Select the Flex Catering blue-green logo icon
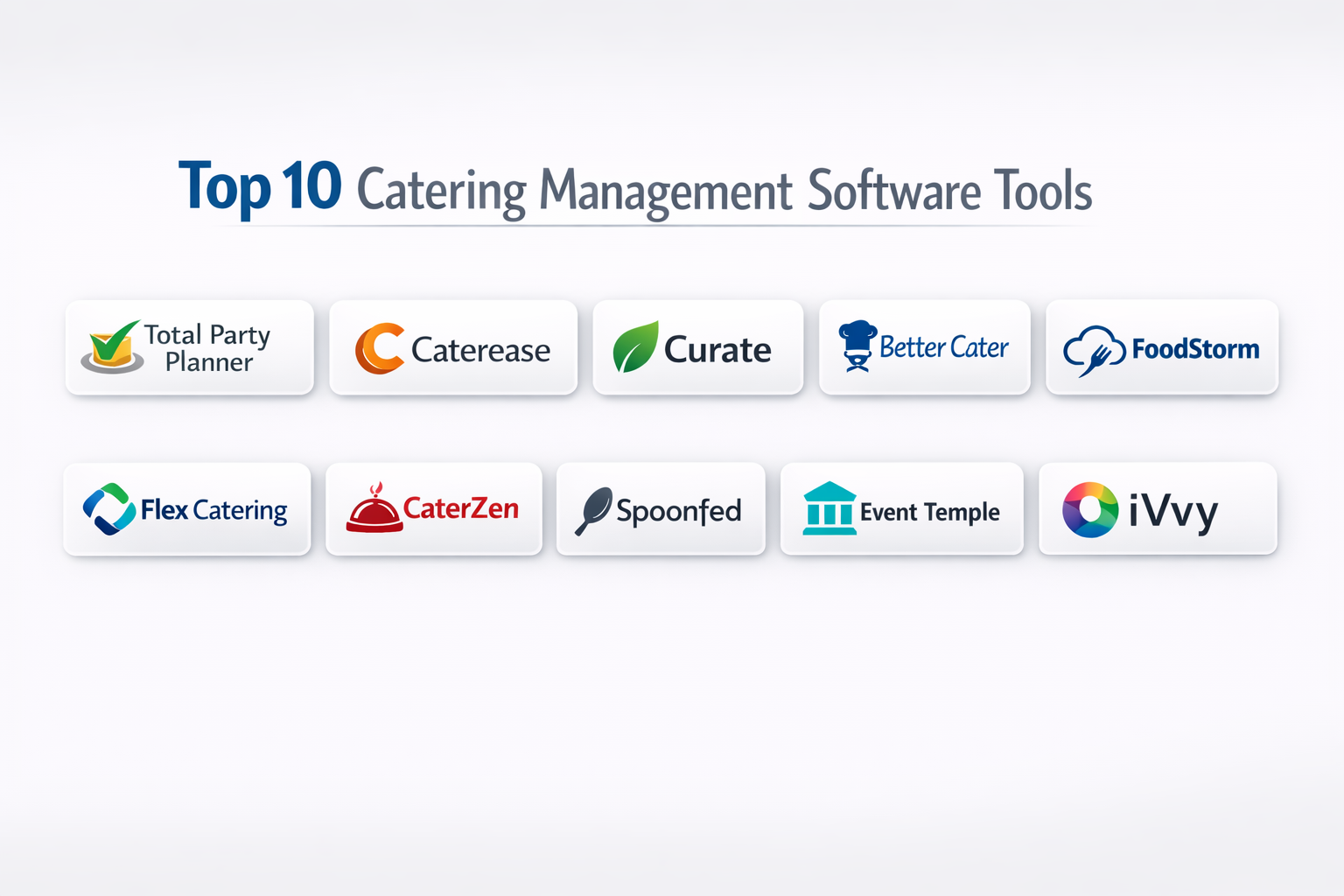 pos(108,509)
